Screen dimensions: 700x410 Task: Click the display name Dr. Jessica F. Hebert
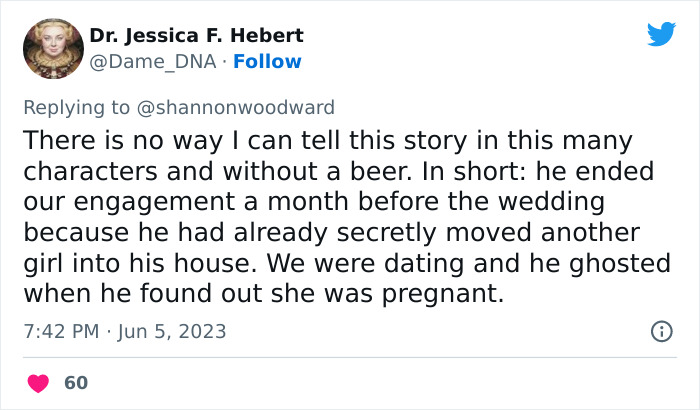tap(196, 36)
